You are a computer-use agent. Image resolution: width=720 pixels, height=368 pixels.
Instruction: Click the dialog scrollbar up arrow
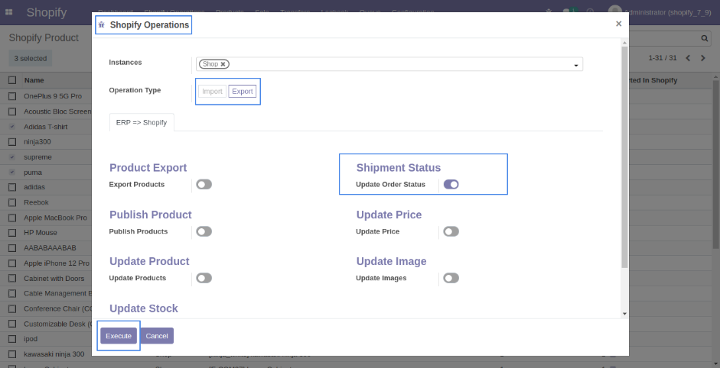click(x=624, y=42)
